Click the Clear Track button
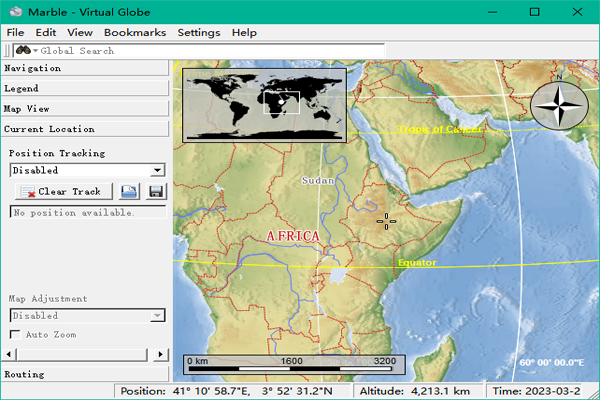Viewport: 600px width, 400px height. tap(64, 191)
